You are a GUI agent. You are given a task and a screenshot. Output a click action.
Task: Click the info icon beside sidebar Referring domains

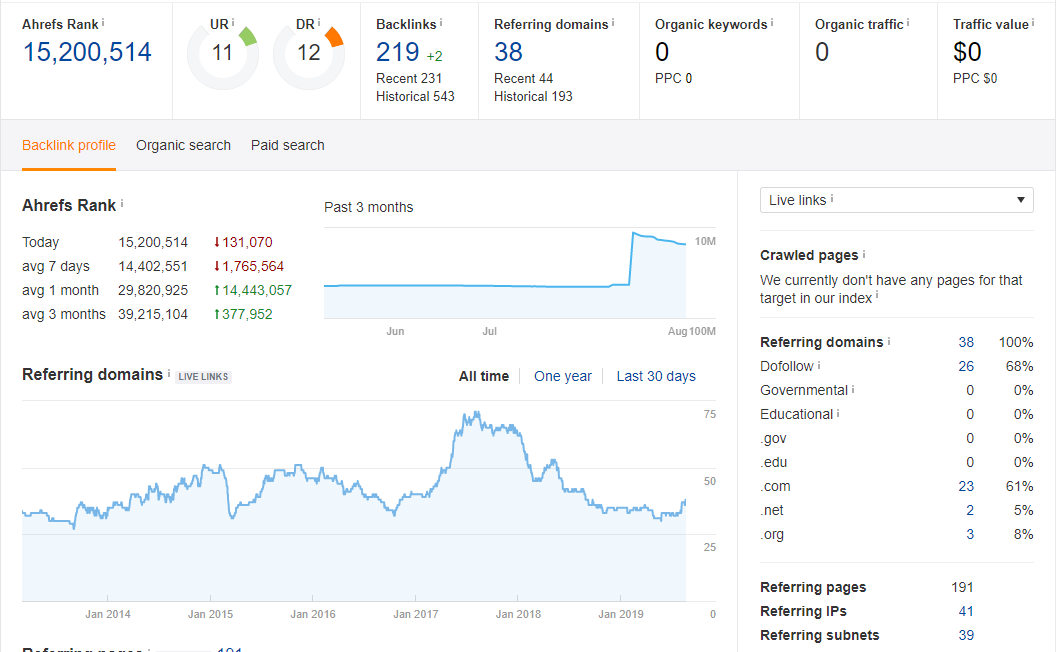point(889,341)
